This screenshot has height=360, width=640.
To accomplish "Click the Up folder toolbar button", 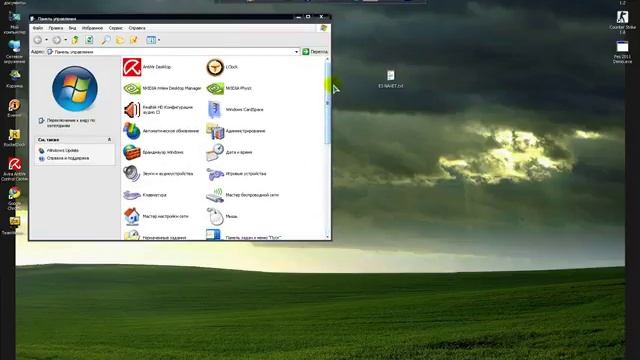I will tap(75, 40).
